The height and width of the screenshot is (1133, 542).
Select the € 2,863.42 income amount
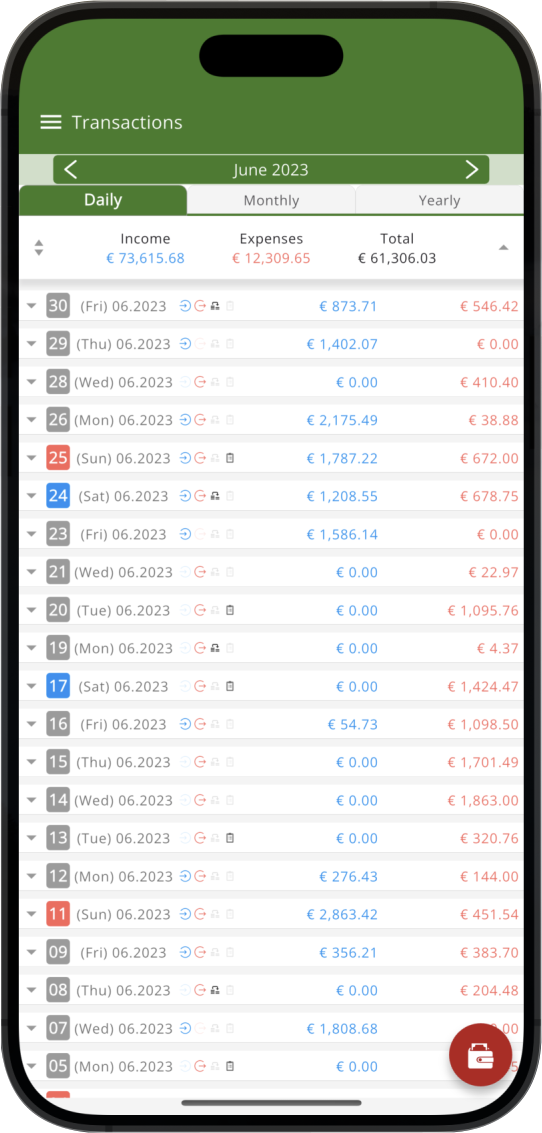pyautogui.click(x=342, y=914)
